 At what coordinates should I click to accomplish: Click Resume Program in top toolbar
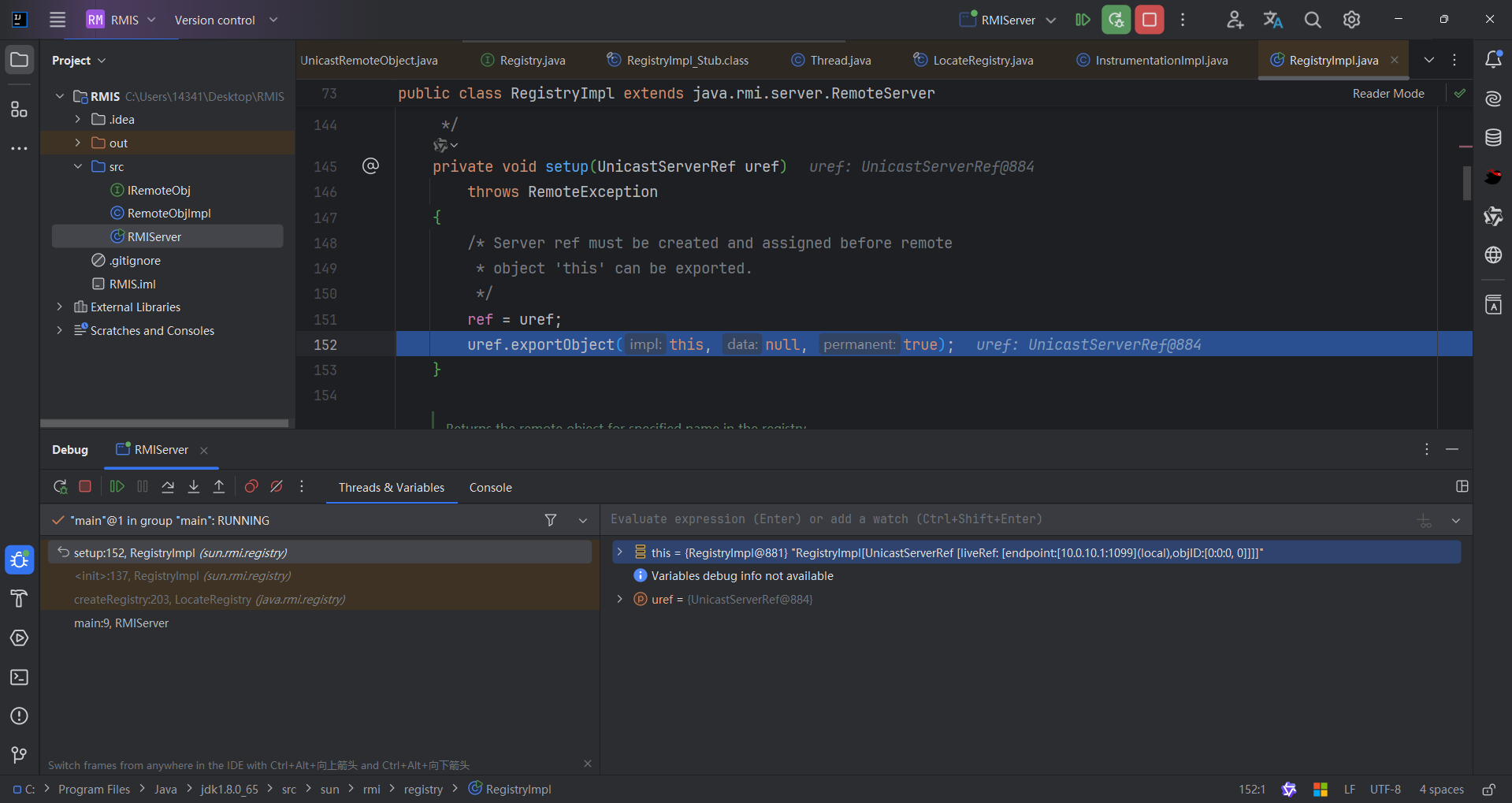(1083, 20)
